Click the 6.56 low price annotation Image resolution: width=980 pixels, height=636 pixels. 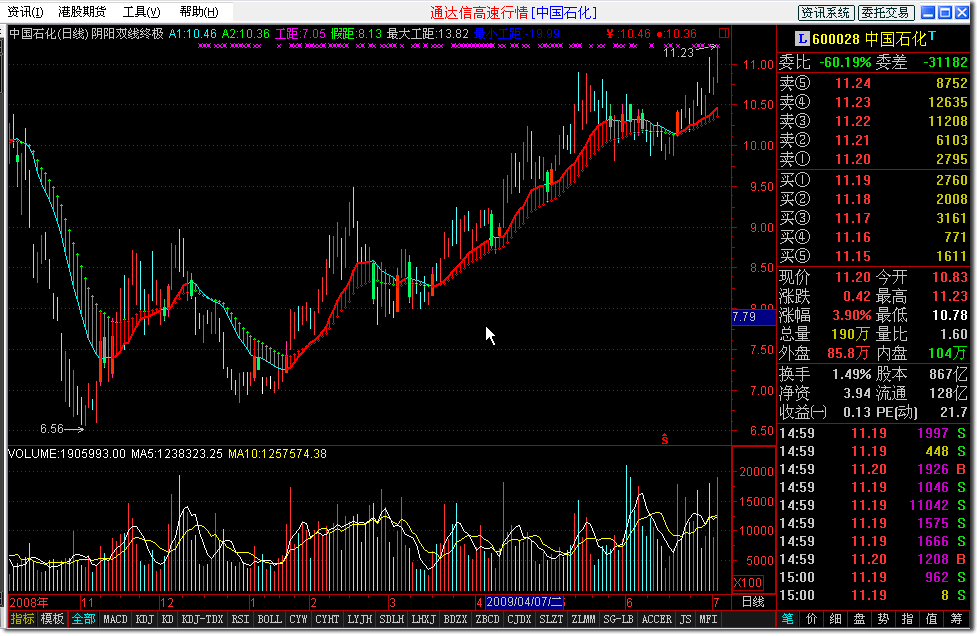[x=52, y=429]
